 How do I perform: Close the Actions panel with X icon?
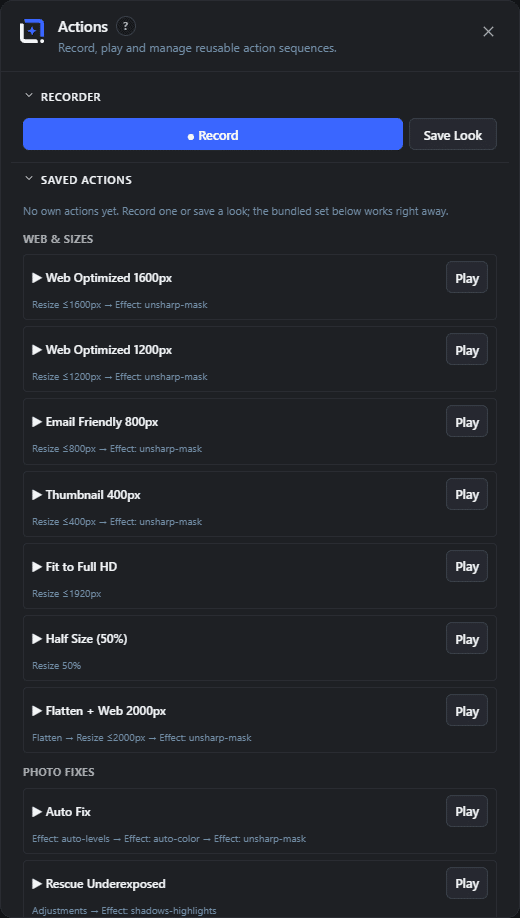pyautogui.click(x=488, y=32)
